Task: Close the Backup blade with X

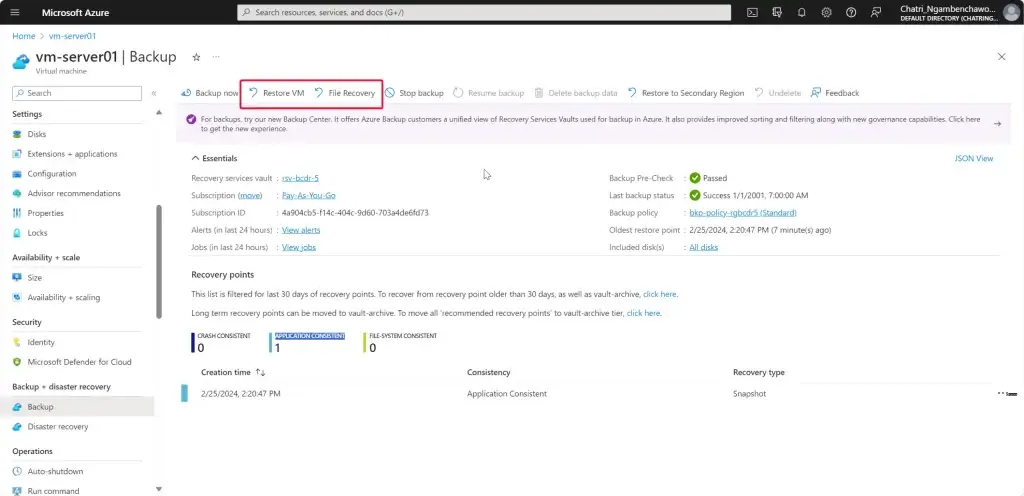Action: tap(1002, 57)
